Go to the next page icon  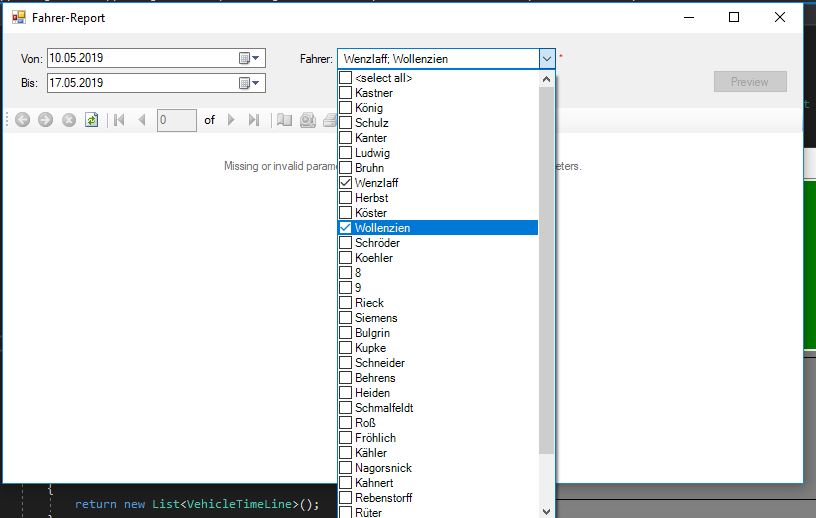tap(231, 120)
